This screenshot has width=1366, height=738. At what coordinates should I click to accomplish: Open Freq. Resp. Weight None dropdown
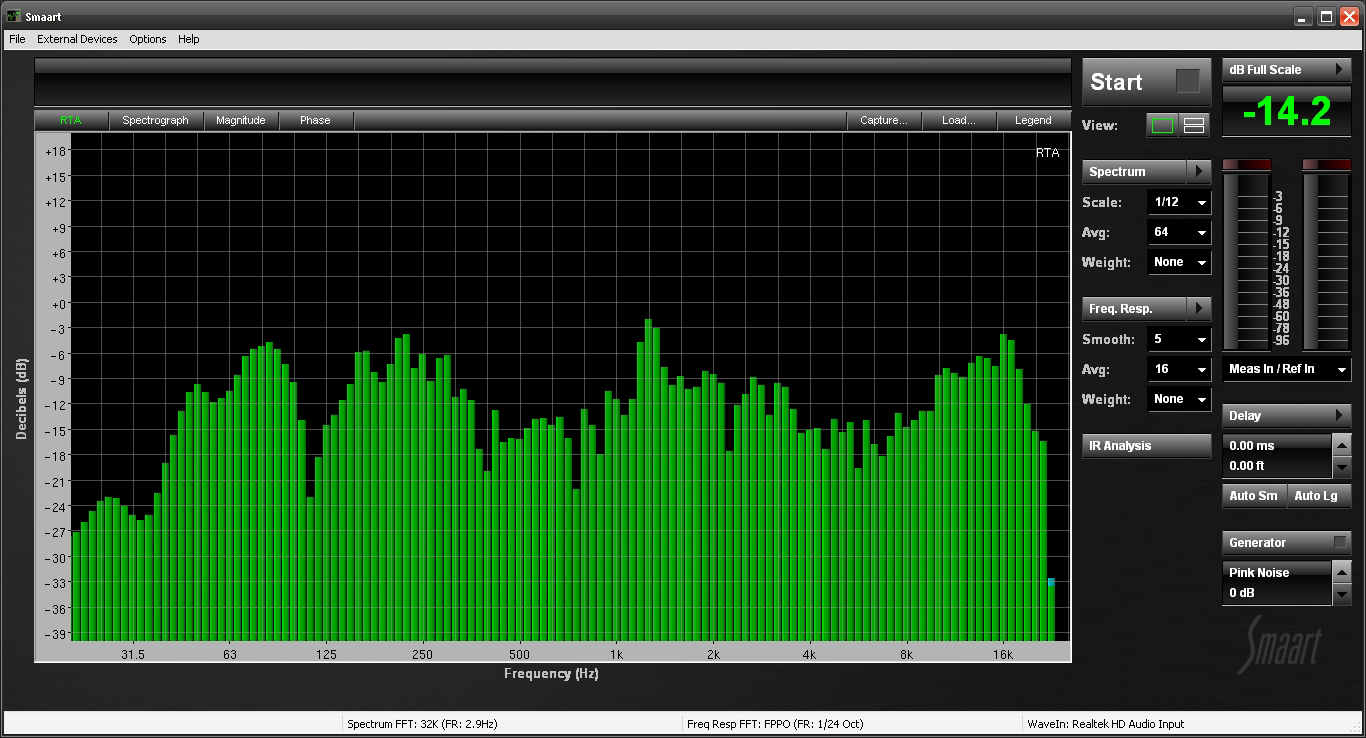pyautogui.click(x=1179, y=399)
